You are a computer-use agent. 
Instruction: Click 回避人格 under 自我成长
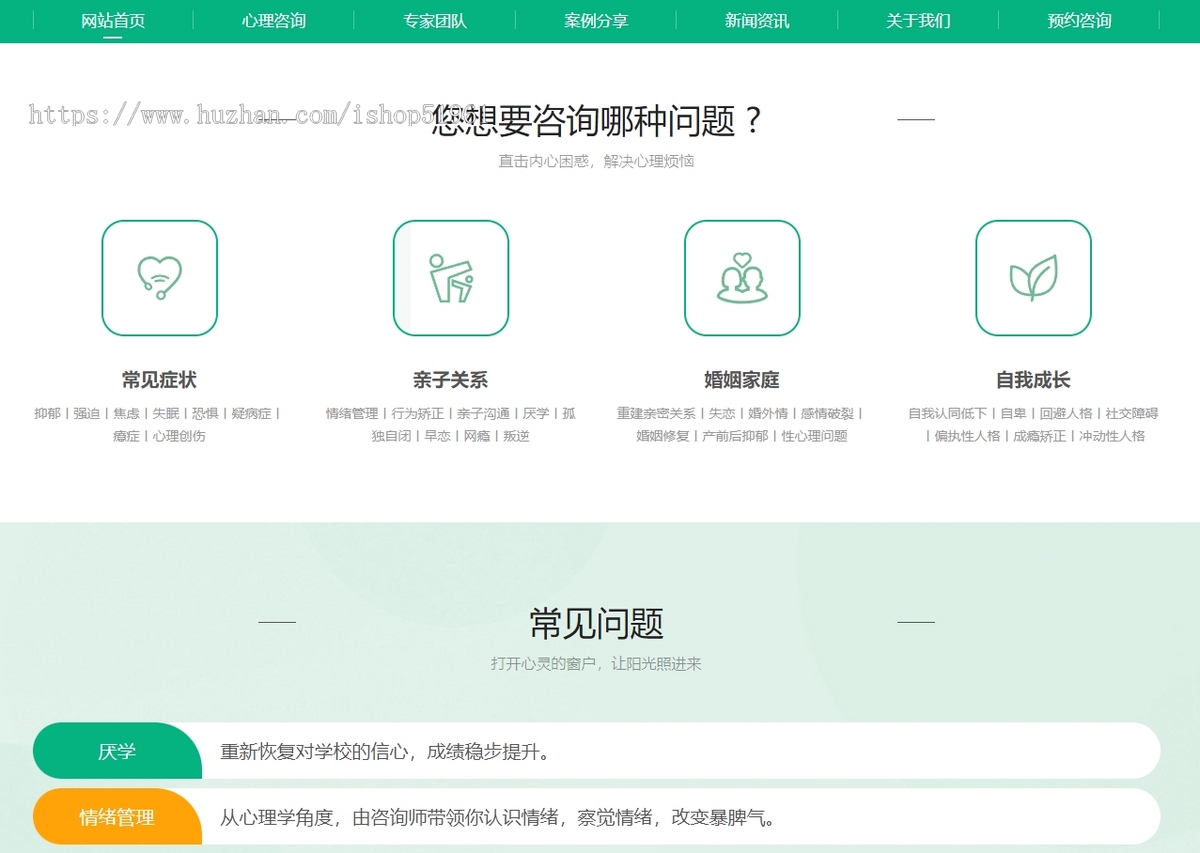[x=1066, y=413]
